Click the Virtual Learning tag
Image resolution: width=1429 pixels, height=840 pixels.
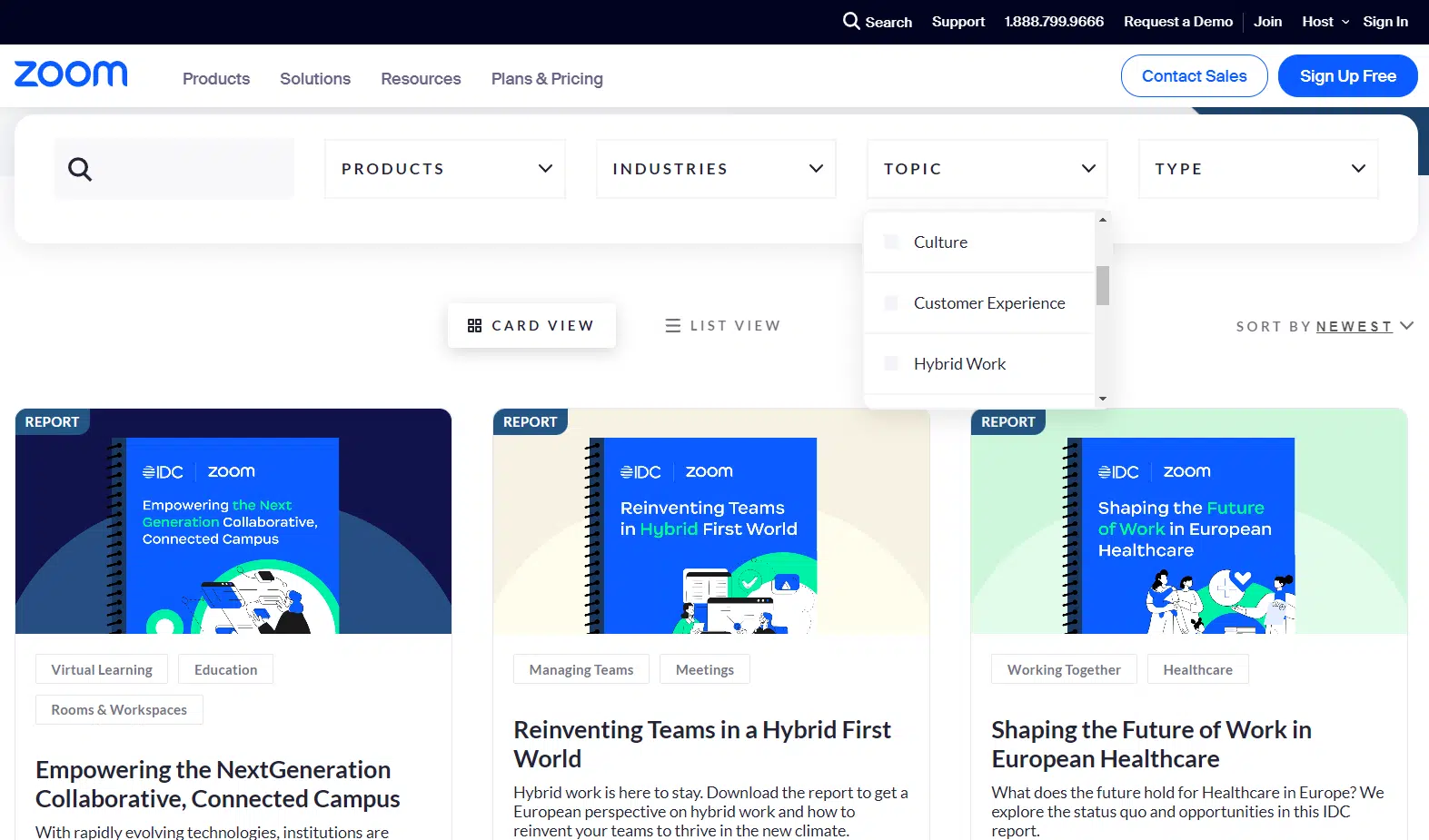[102, 669]
